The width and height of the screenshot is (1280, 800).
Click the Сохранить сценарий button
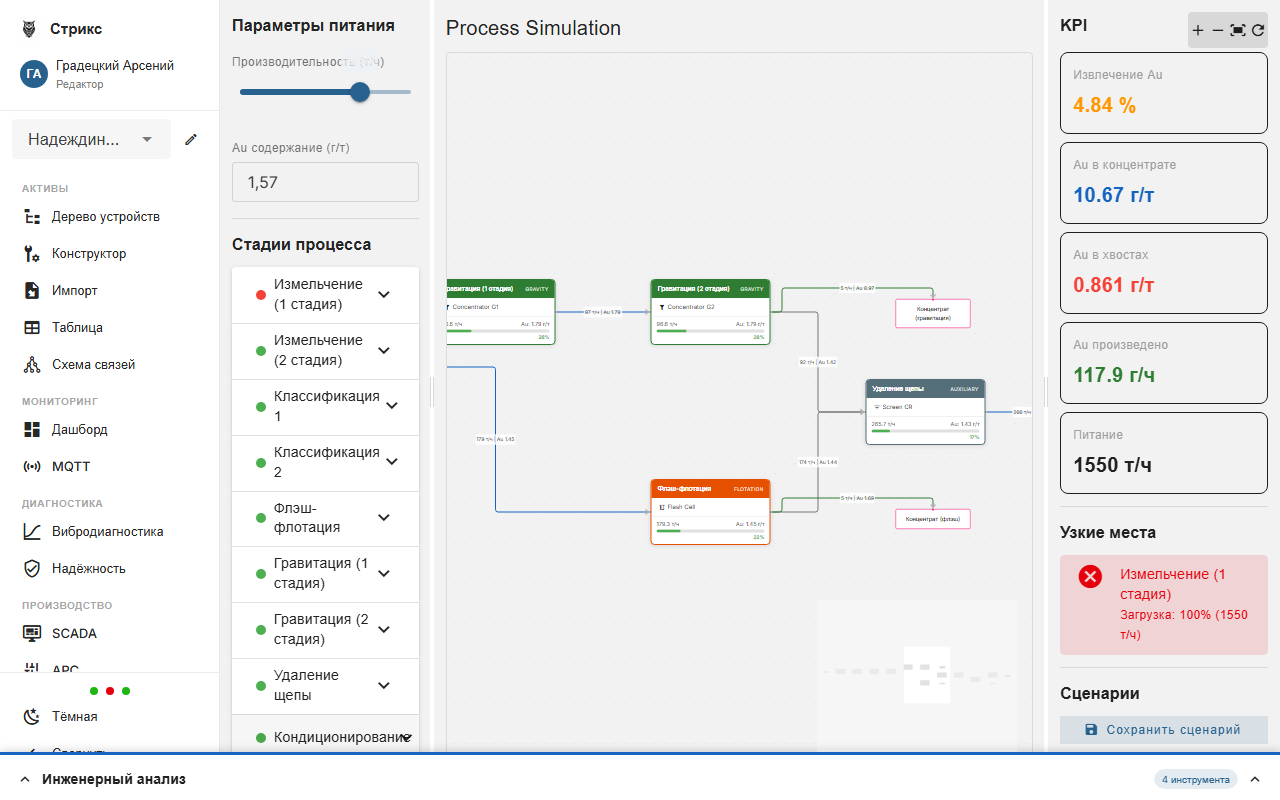coord(1163,730)
